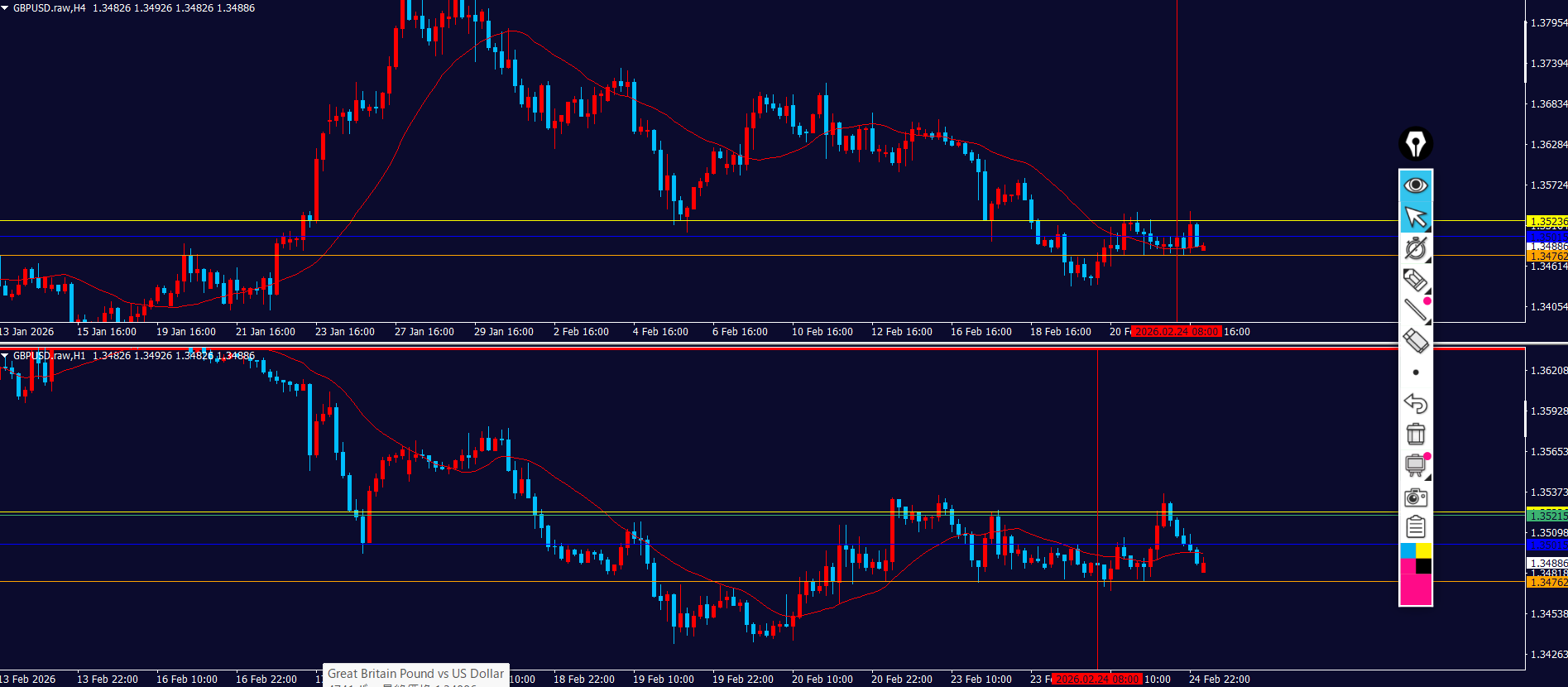Screen dimensions: 1568x687
Task: Pick the cyan color swatch
Action: (x=1407, y=551)
